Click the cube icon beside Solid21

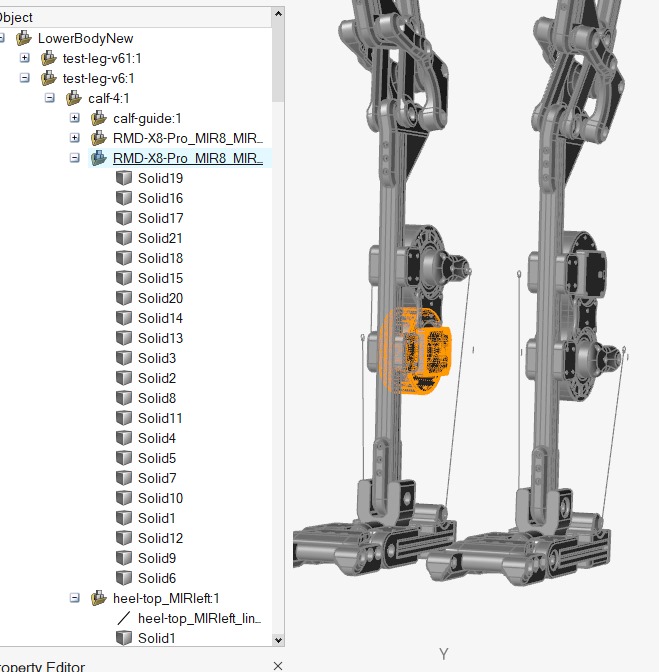coord(124,238)
